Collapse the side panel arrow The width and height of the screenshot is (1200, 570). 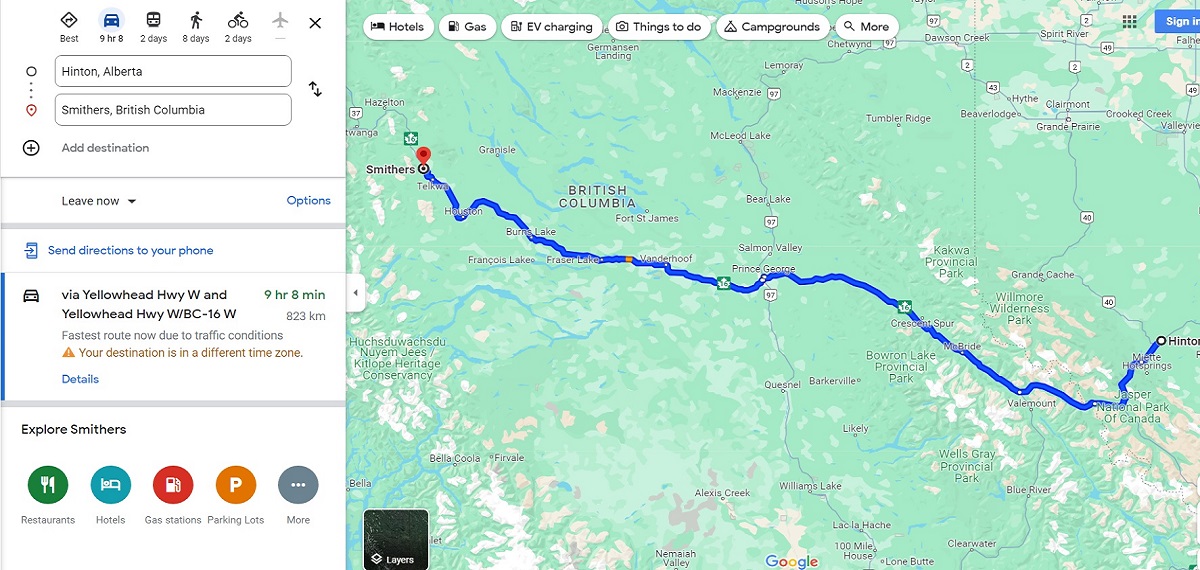point(357,293)
